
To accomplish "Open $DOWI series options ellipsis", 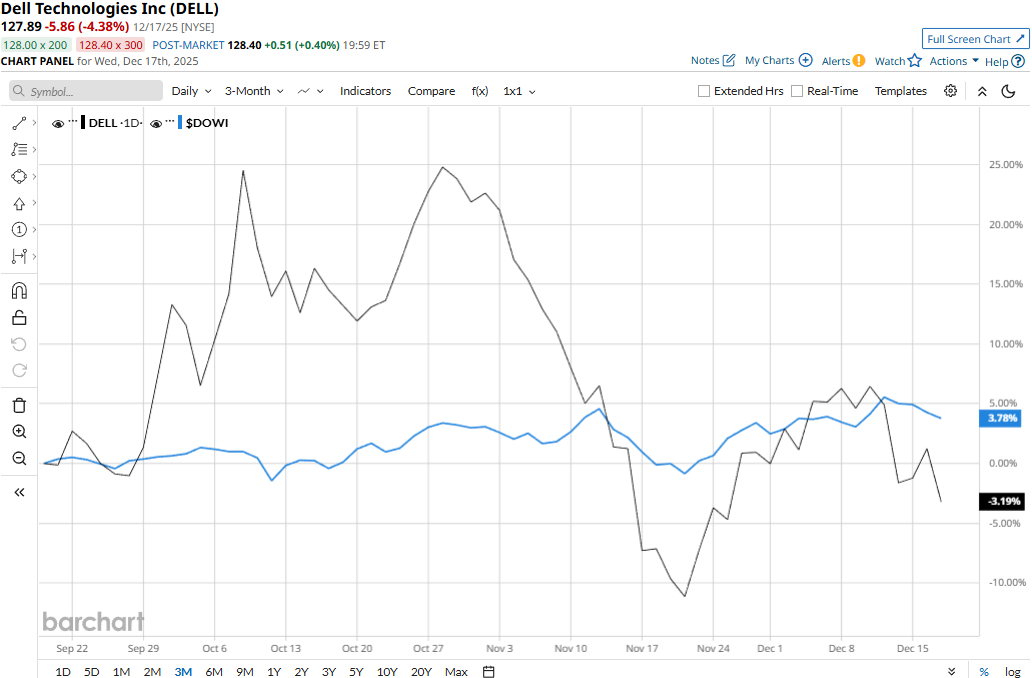I will [170, 121].
